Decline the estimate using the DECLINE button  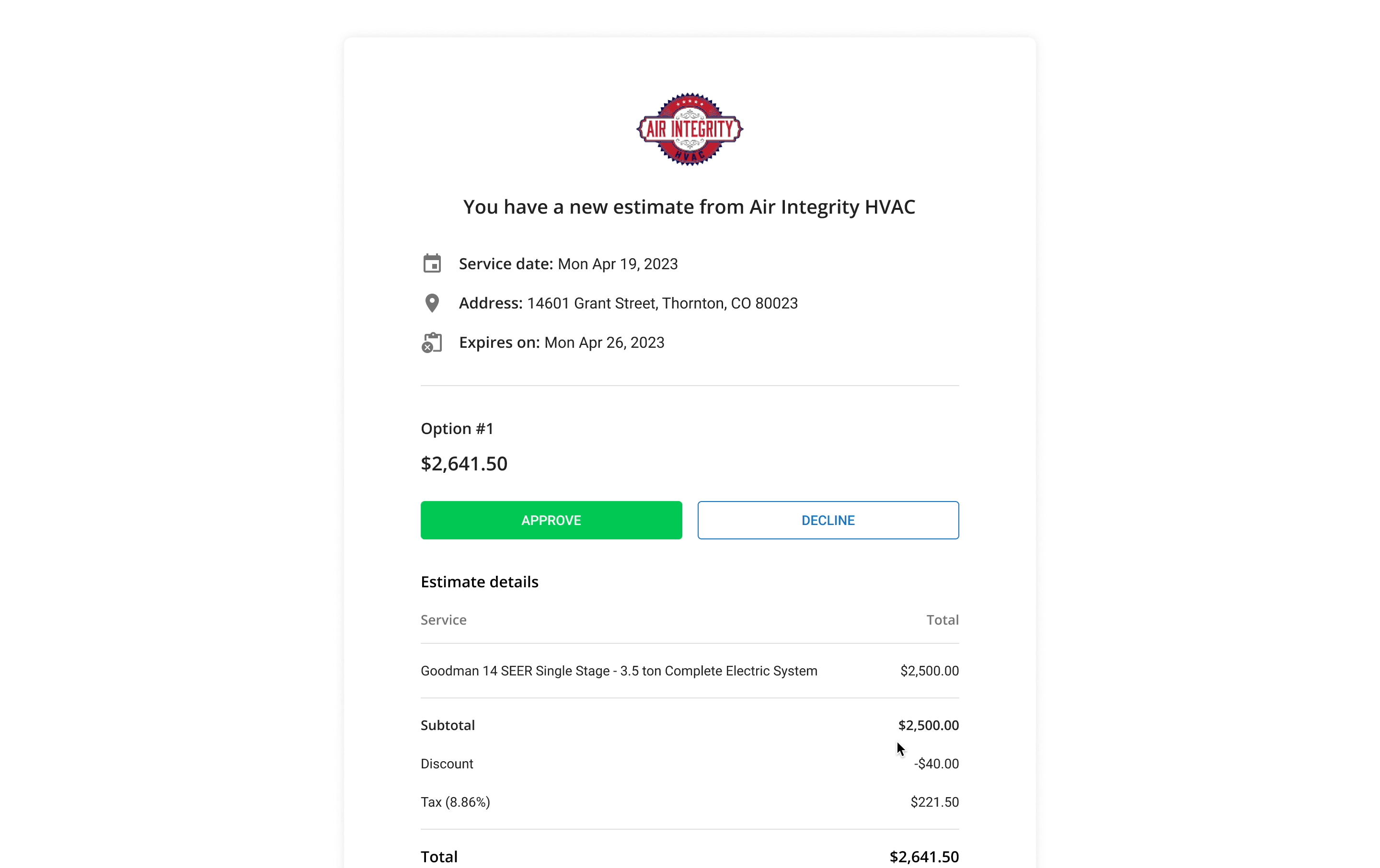pos(828,520)
